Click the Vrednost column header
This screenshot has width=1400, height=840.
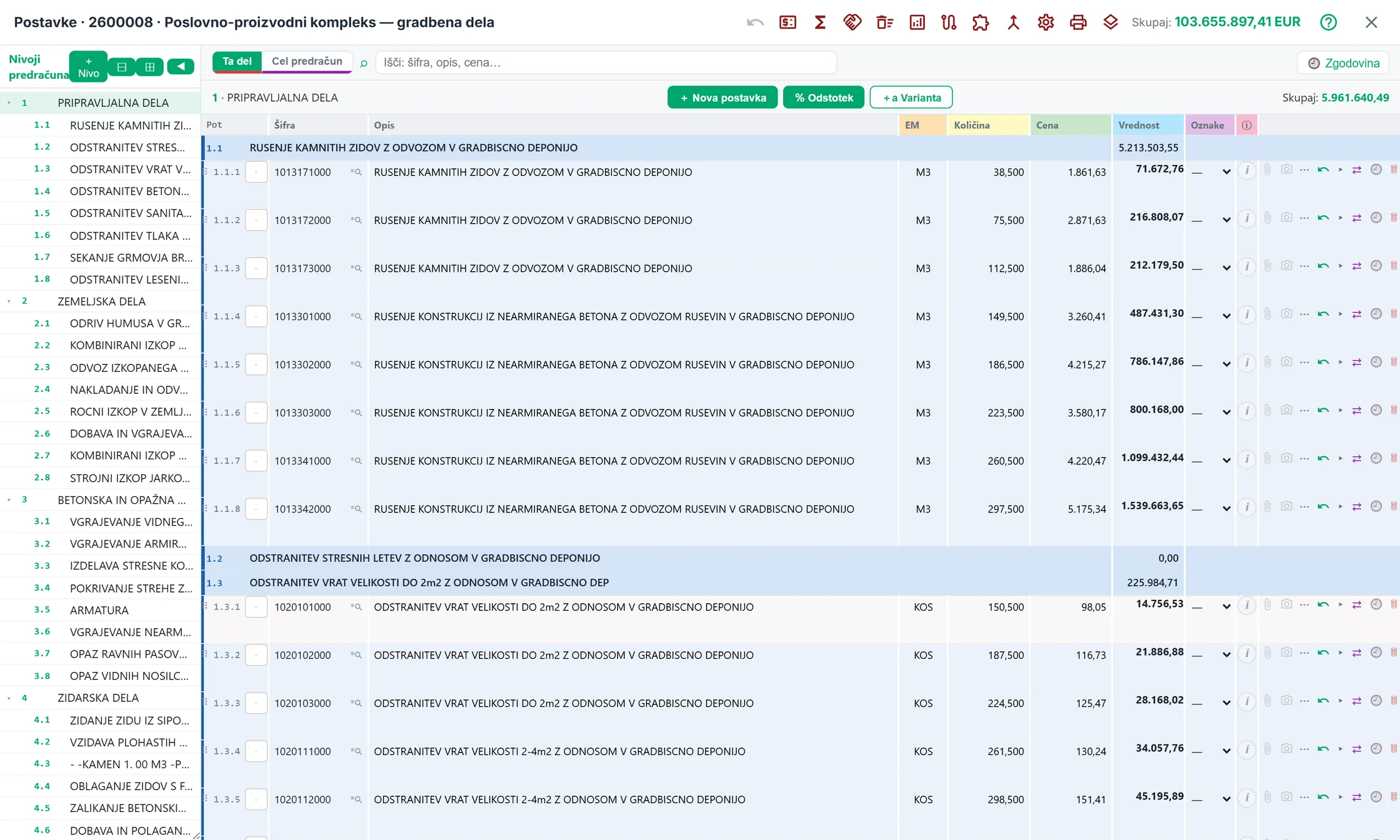click(1148, 125)
